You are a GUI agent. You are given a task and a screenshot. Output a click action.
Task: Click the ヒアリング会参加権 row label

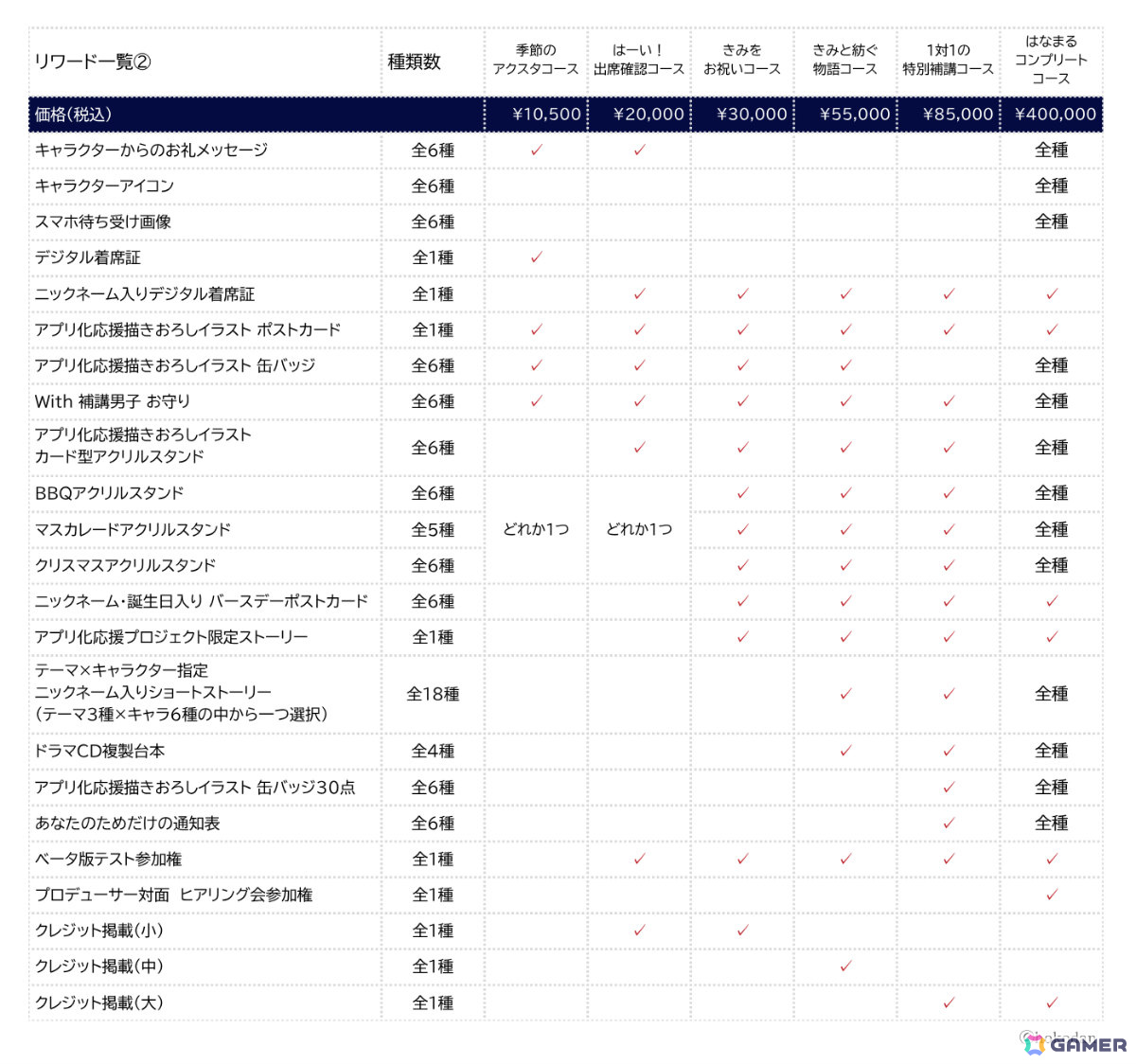tap(173, 895)
